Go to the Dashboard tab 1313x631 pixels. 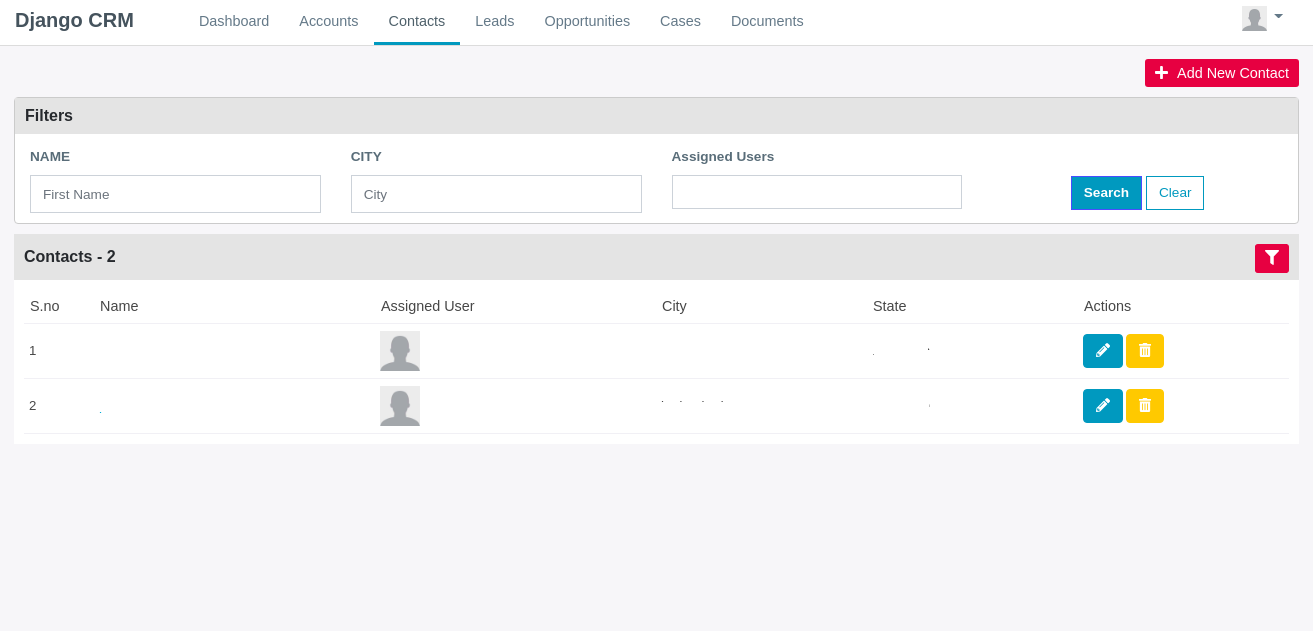coord(234,21)
